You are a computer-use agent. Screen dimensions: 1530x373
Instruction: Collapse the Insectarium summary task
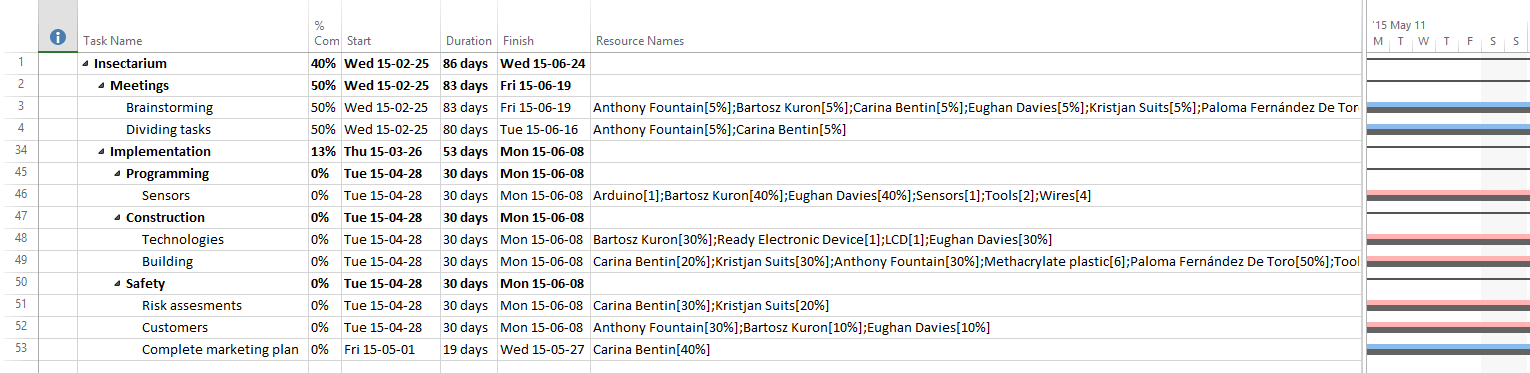pyautogui.click(x=85, y=64)
